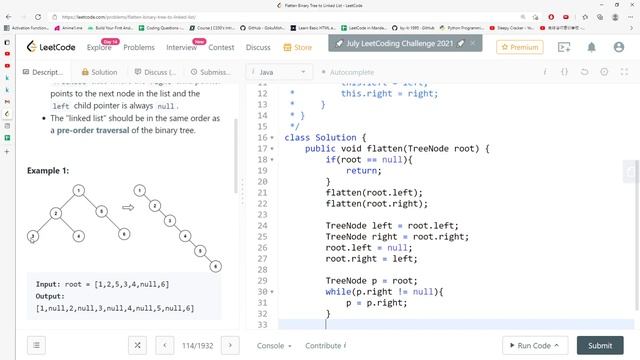Open the browser ellipsis menu
This screenshot has width=640, height=360.
[x=631, y=17]
